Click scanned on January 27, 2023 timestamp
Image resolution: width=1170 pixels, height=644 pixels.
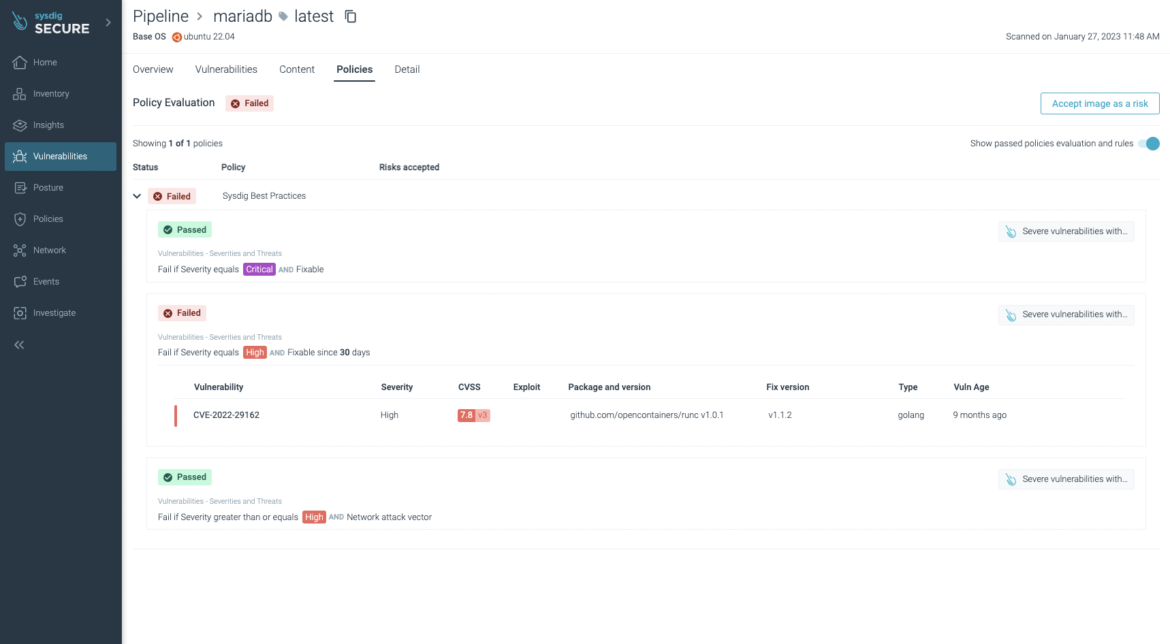click(x=1083, y=37)
